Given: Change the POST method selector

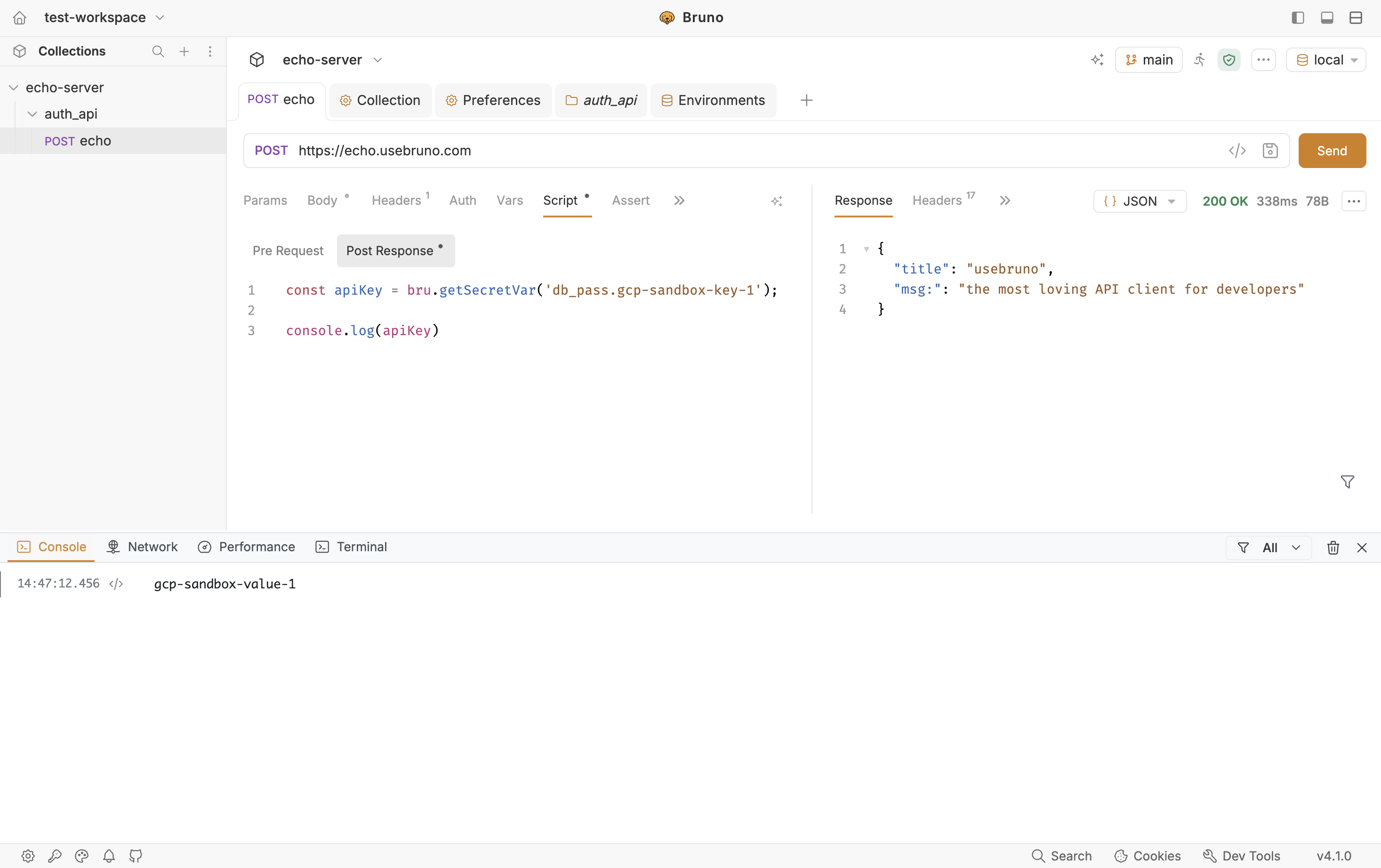Looking at the screenshot, I should [271, 151].
